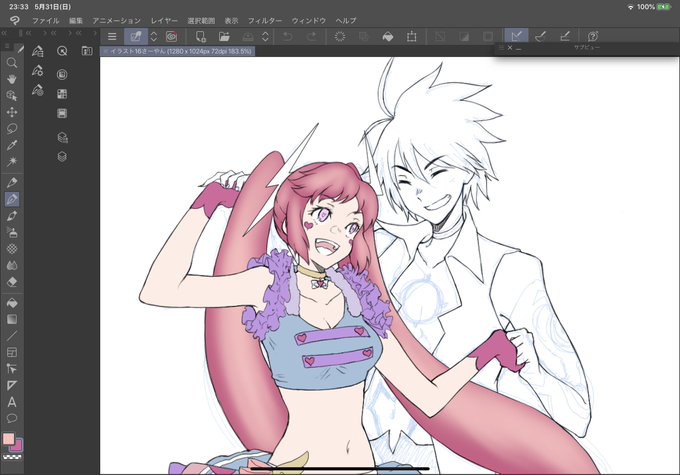Open the Tool Property palette icon
The image size is (680, 475).
pyautogui.click(x=38, y=70)
